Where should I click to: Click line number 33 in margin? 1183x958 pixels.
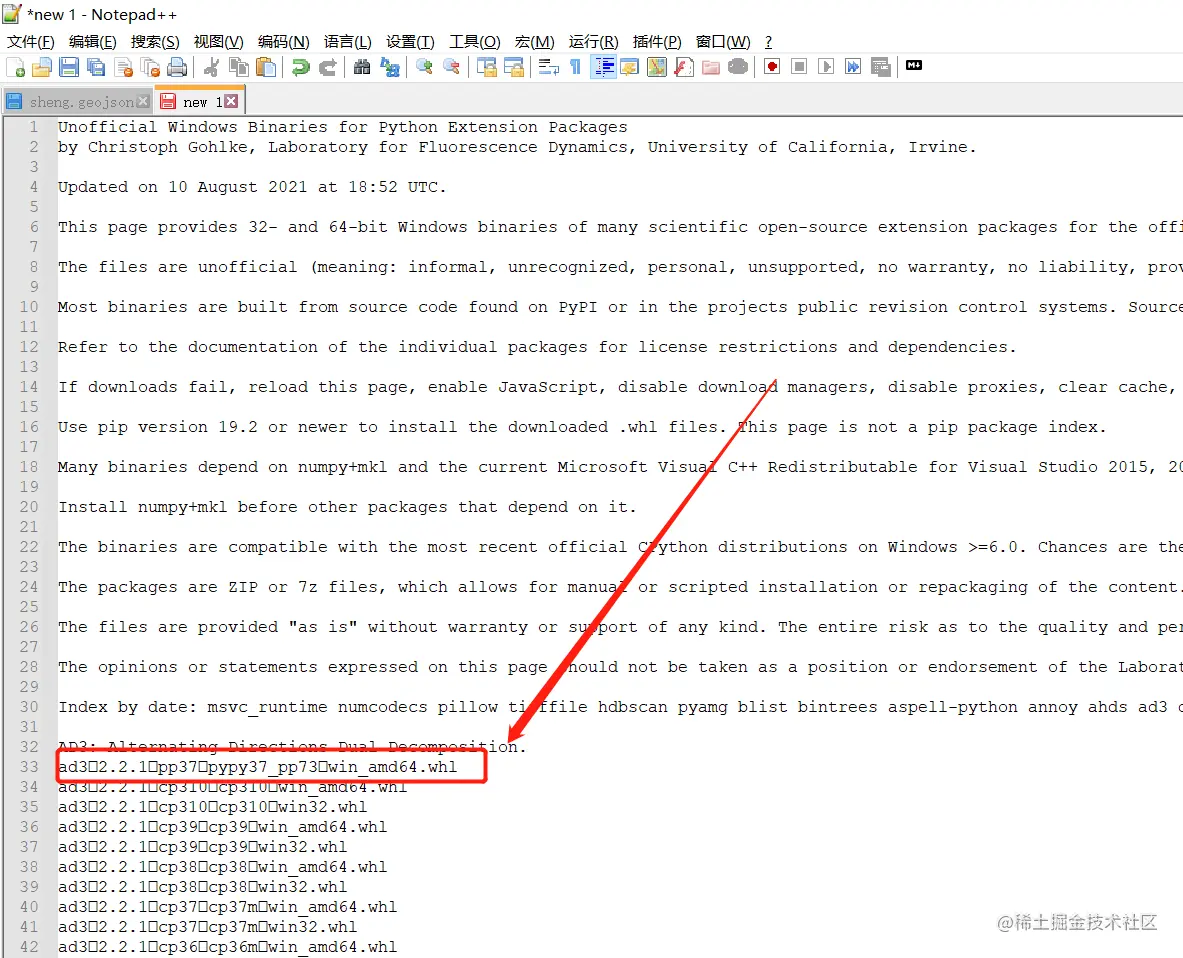tap(29, 766)
